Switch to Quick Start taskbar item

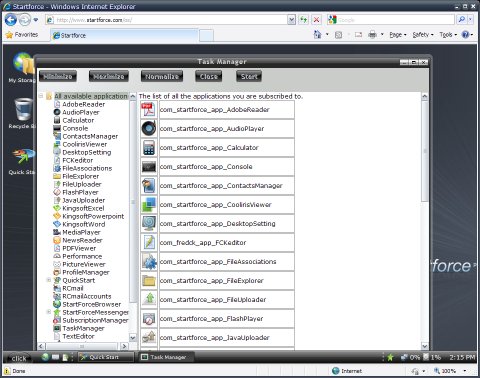106,357
